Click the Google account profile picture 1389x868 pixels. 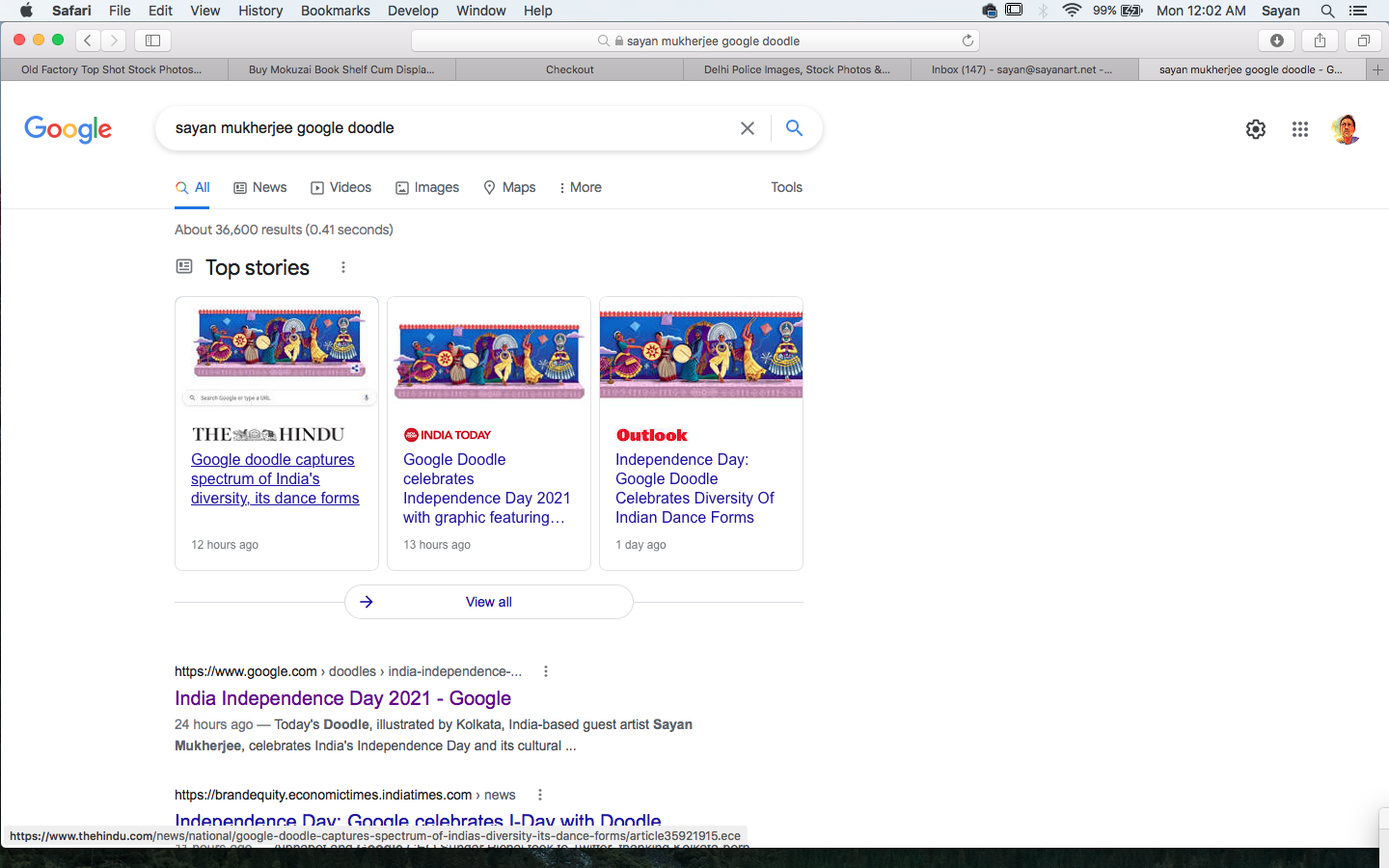1345,129
